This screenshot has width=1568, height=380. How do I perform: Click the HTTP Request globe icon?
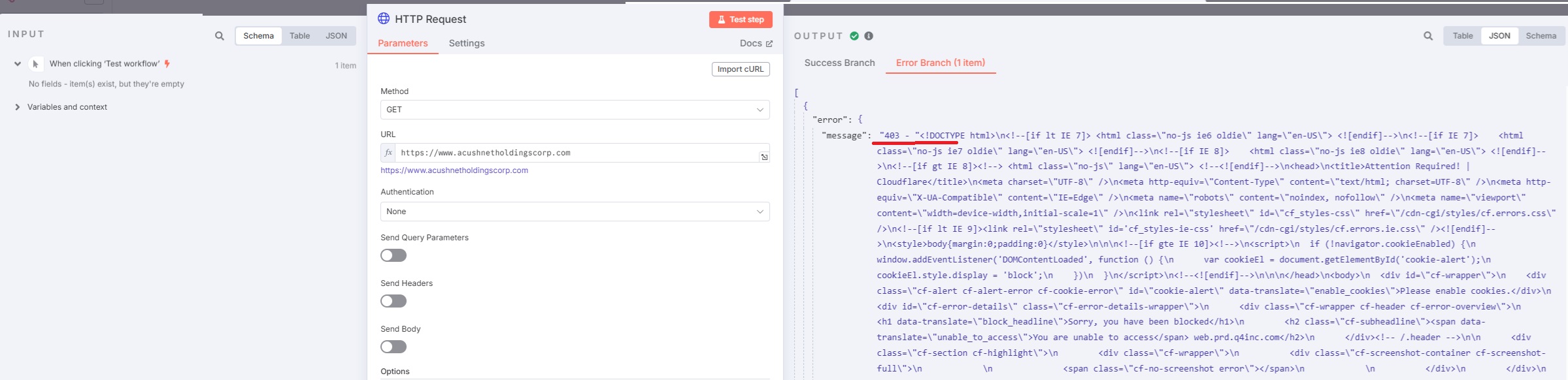click(384, 18)
